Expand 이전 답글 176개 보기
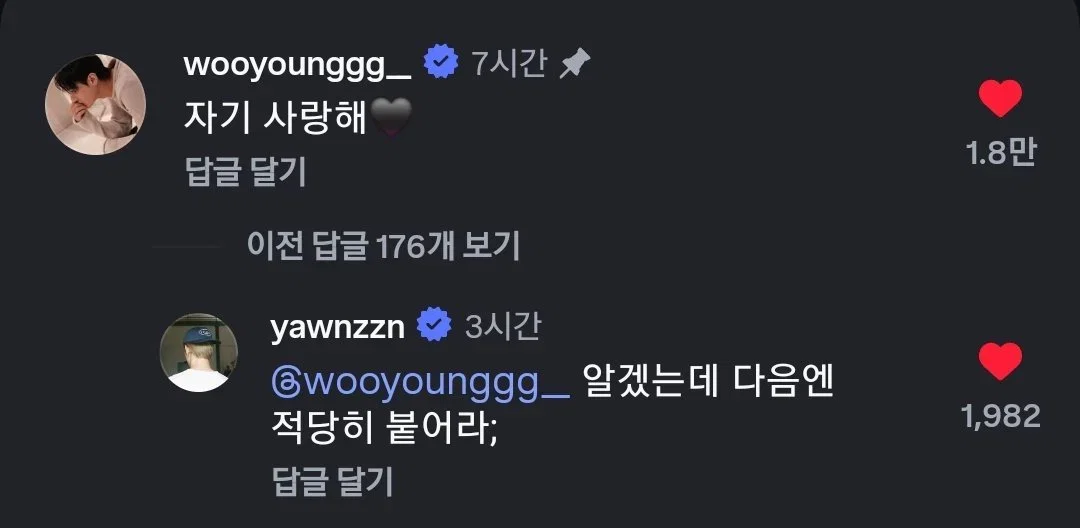The height and width of the screenshot is (528, 1080). coord(383,246)
